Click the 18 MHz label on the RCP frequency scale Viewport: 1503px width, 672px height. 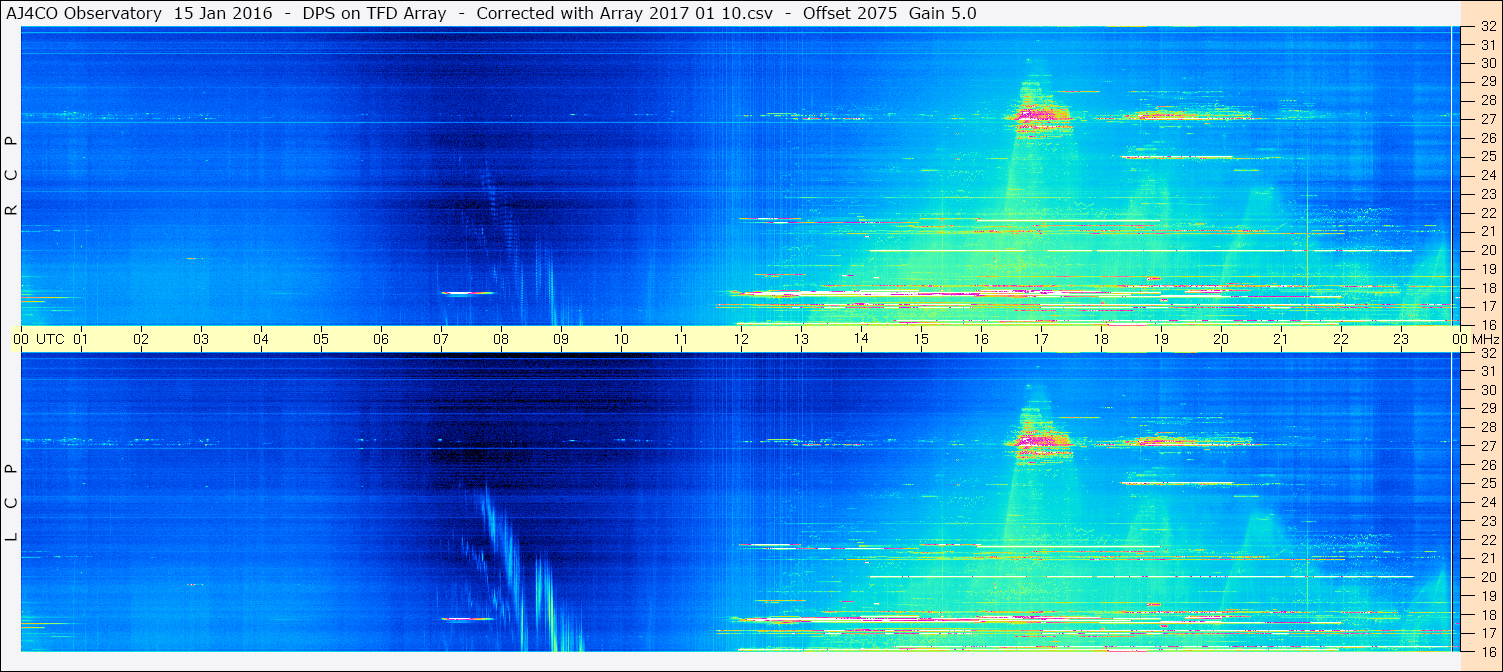coord(1488,288)
